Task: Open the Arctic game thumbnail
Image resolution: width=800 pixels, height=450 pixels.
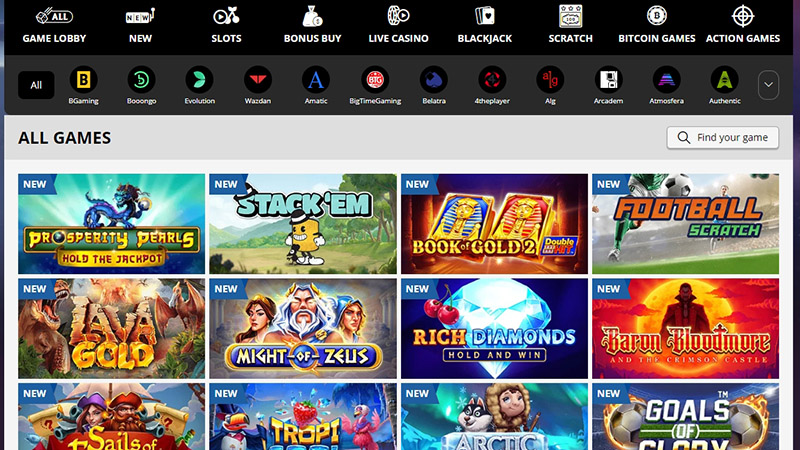Action: (494, 416)
